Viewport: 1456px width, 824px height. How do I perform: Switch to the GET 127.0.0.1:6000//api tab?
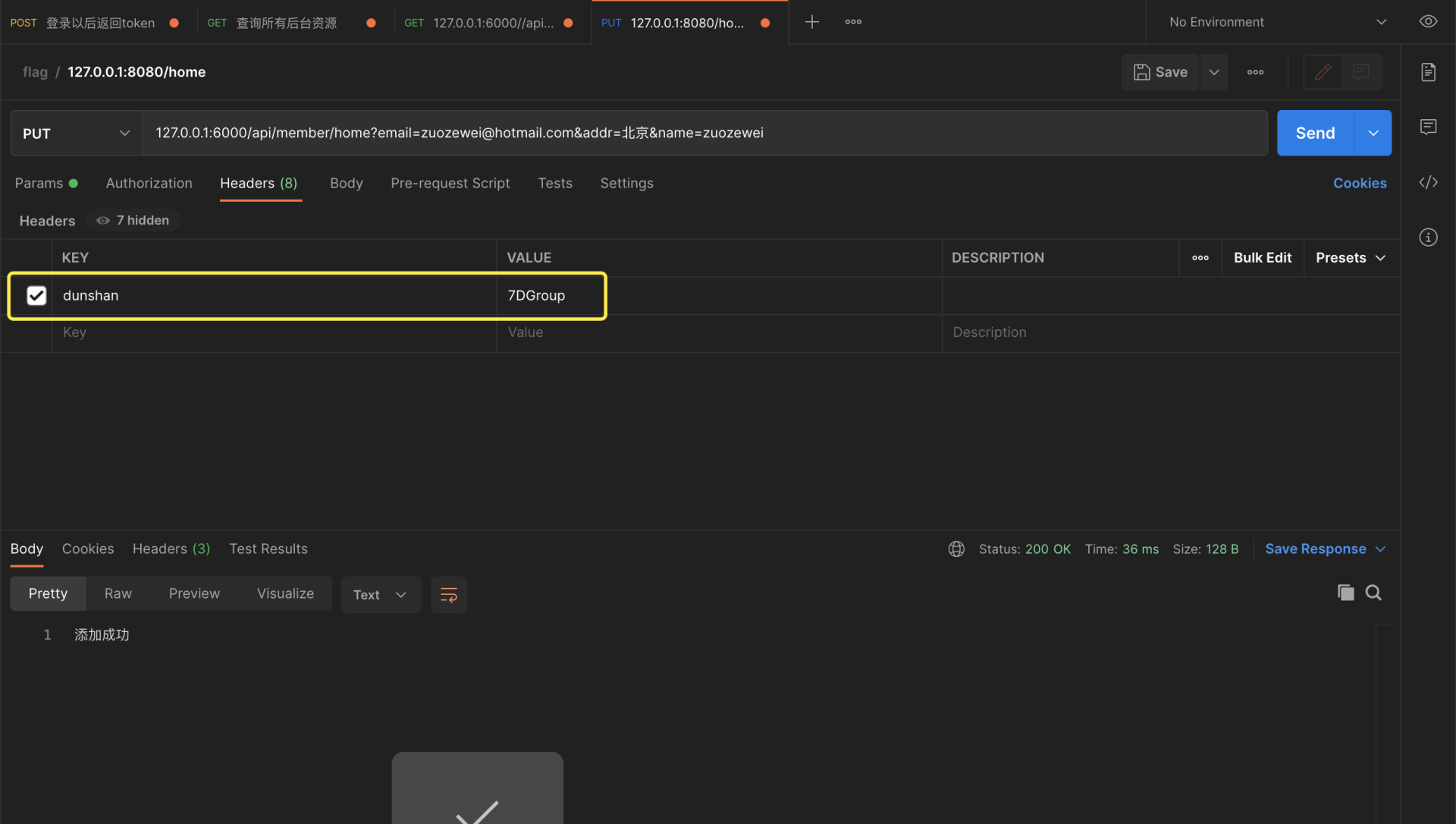[x=488, y=23]
